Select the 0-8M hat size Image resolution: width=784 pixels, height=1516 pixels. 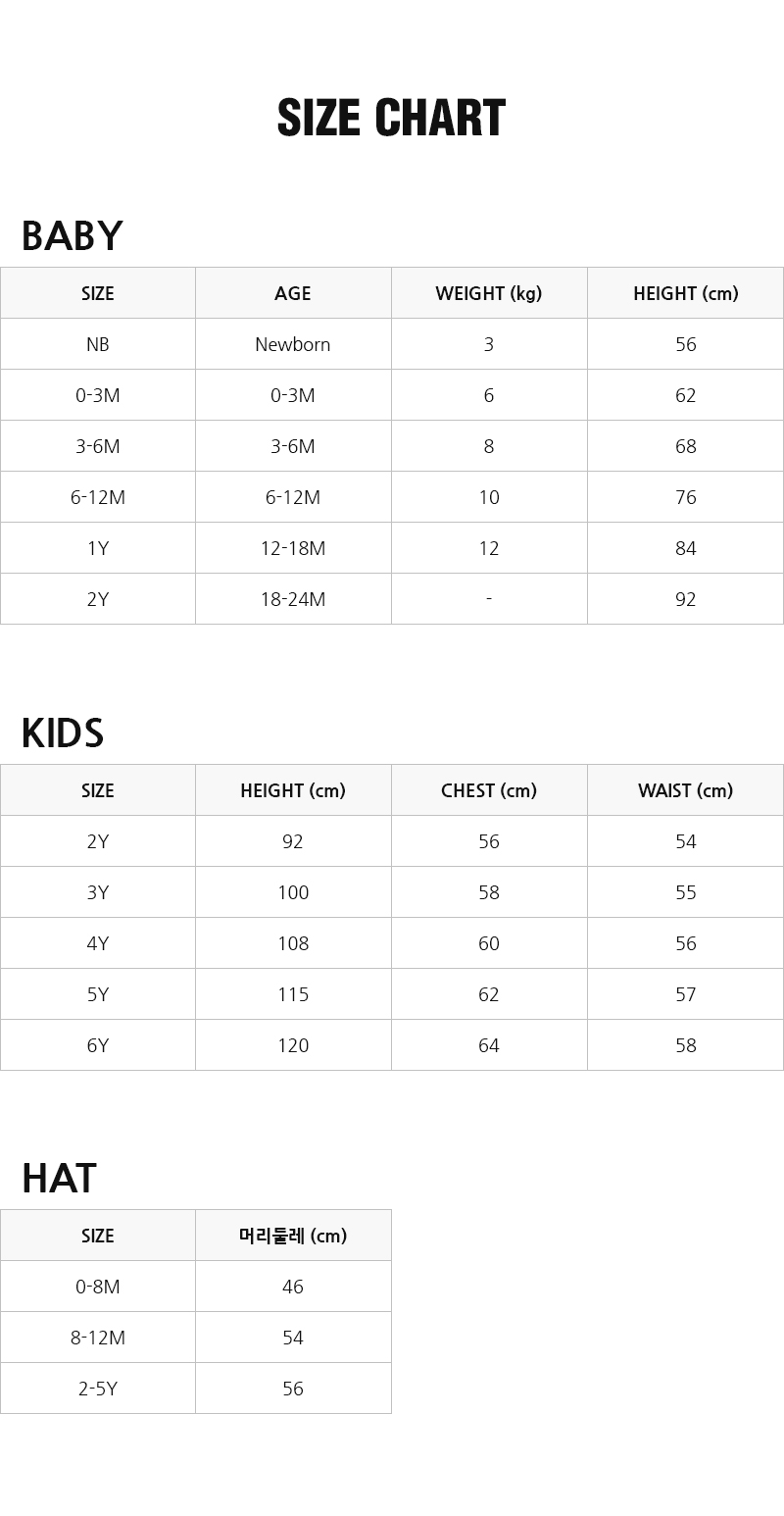point(97,1287)
